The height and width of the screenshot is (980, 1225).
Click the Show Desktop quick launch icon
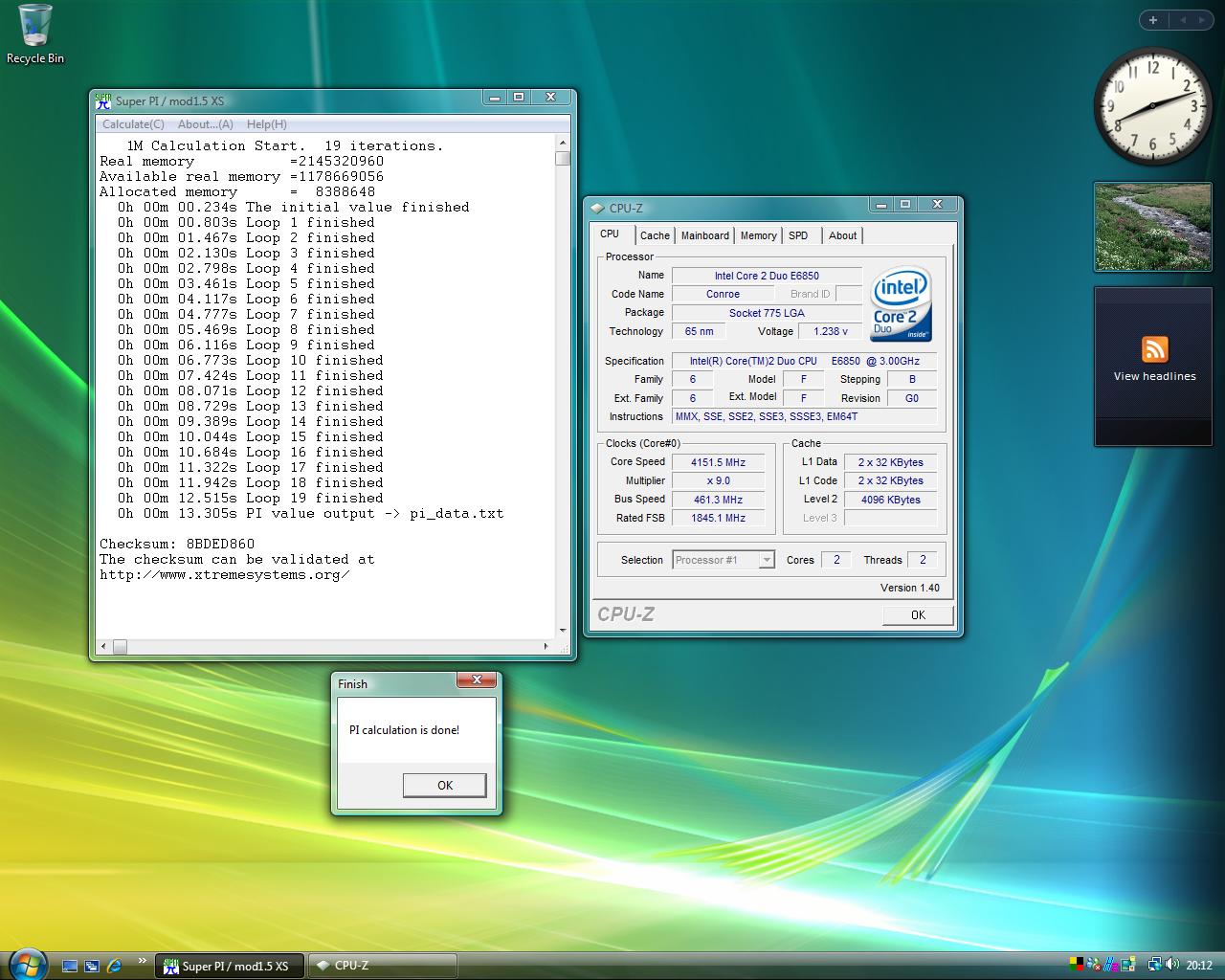(69, 966)
